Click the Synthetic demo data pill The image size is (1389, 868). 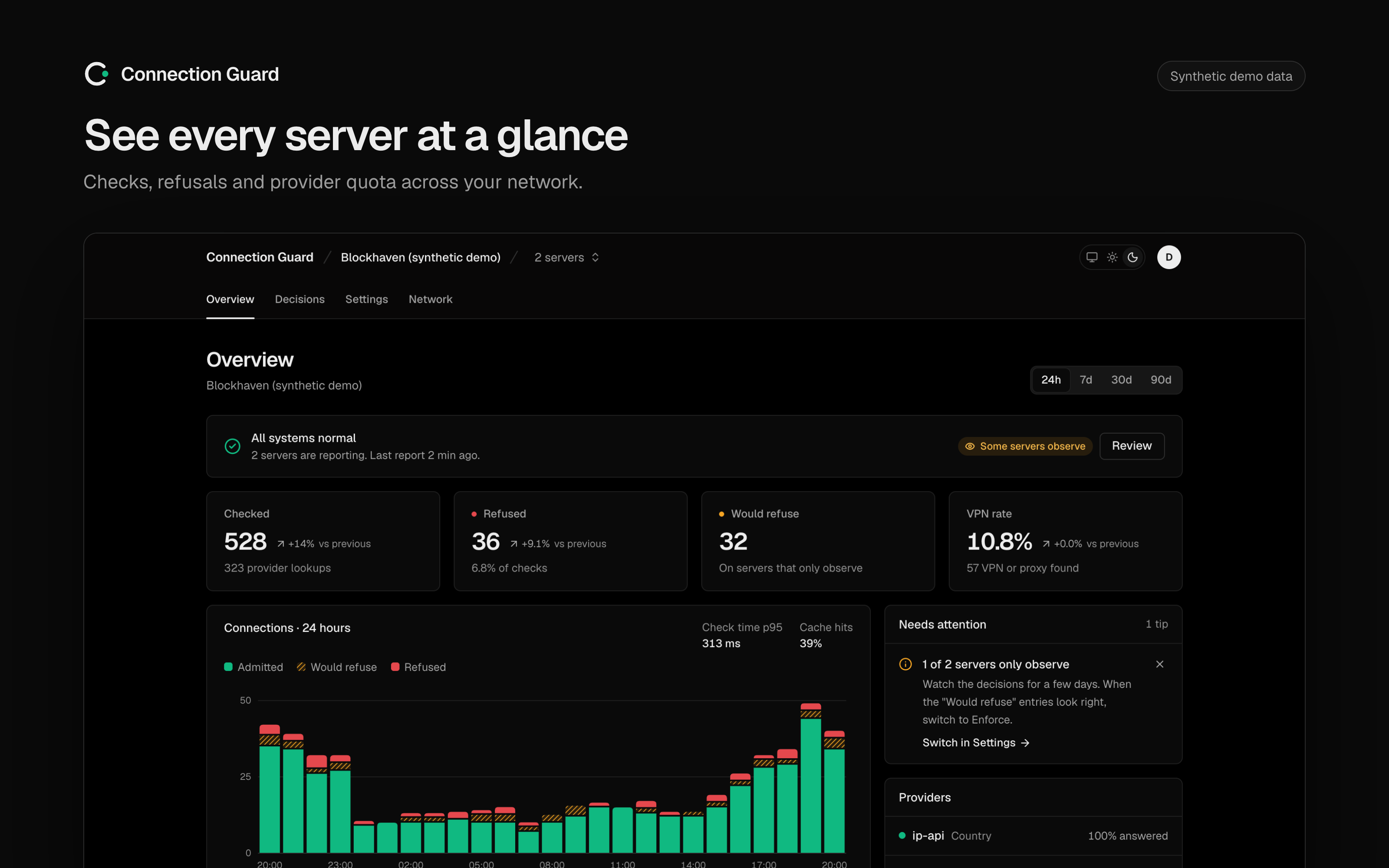(1231, 76)
